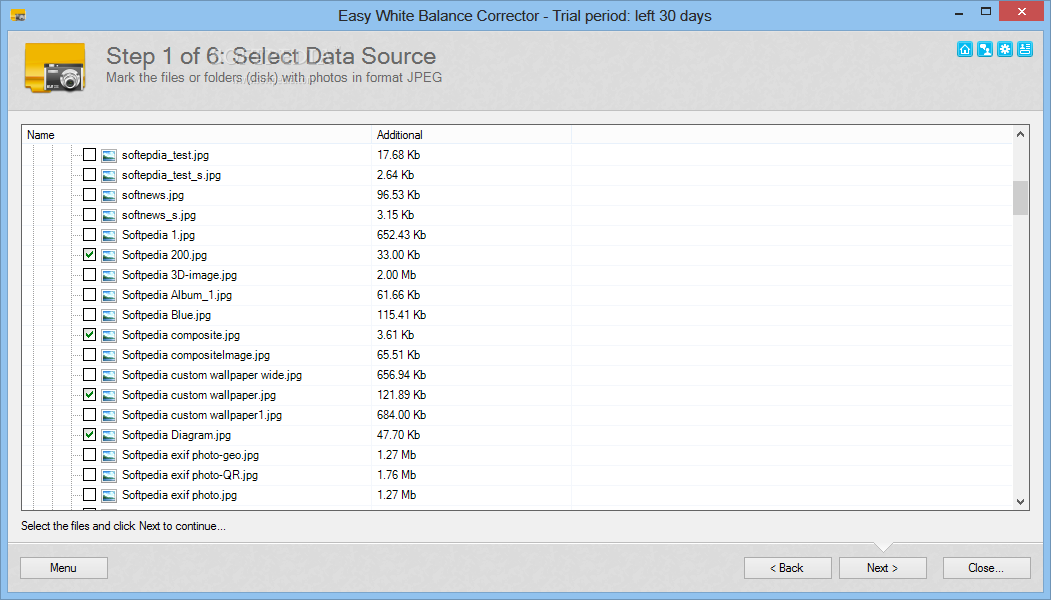
Task: Click image icon of Softpedia 200.jpg
Action: pyautogui.click(x=109, y=255)
